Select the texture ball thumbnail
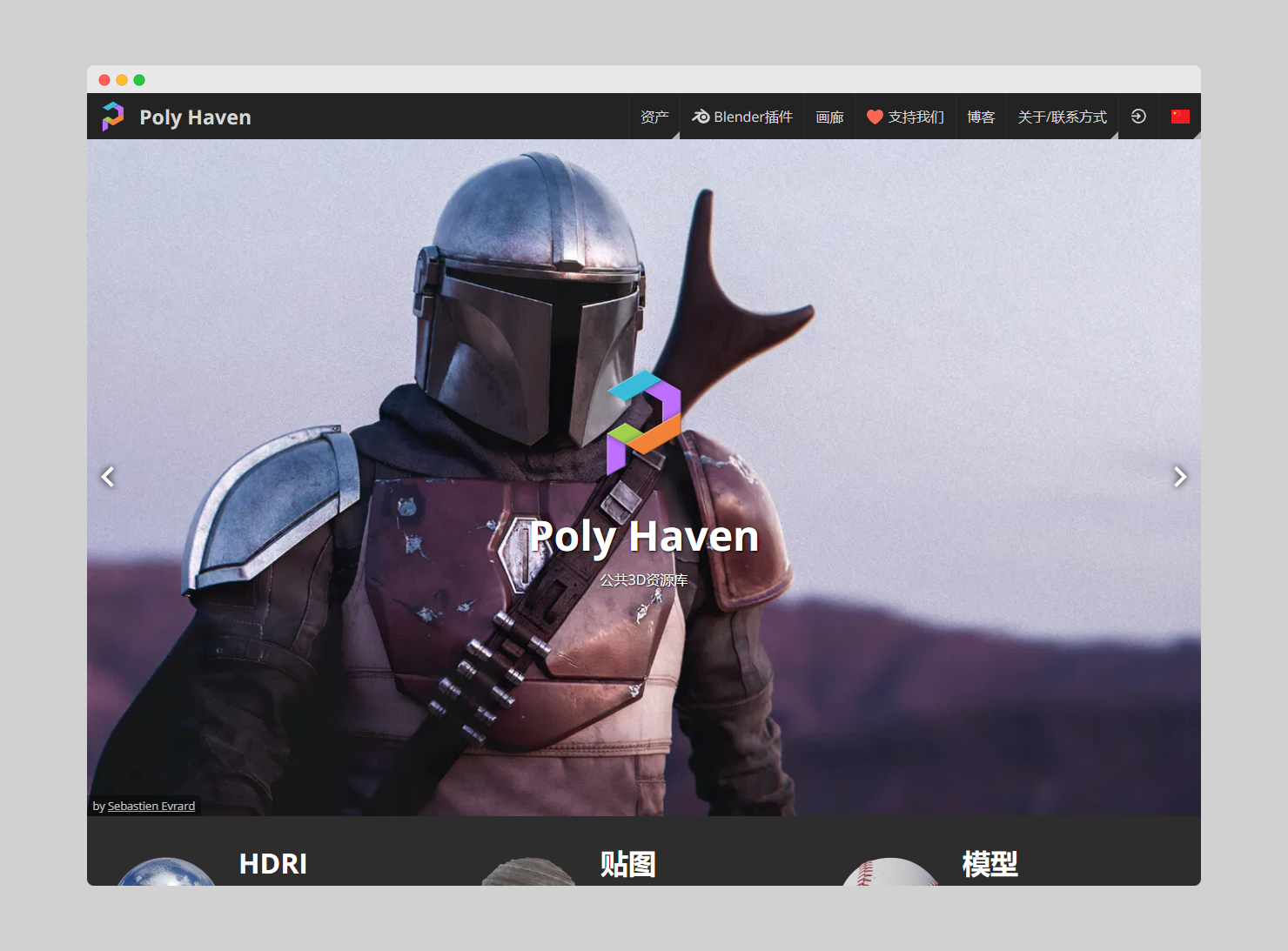 click(528, 873)
